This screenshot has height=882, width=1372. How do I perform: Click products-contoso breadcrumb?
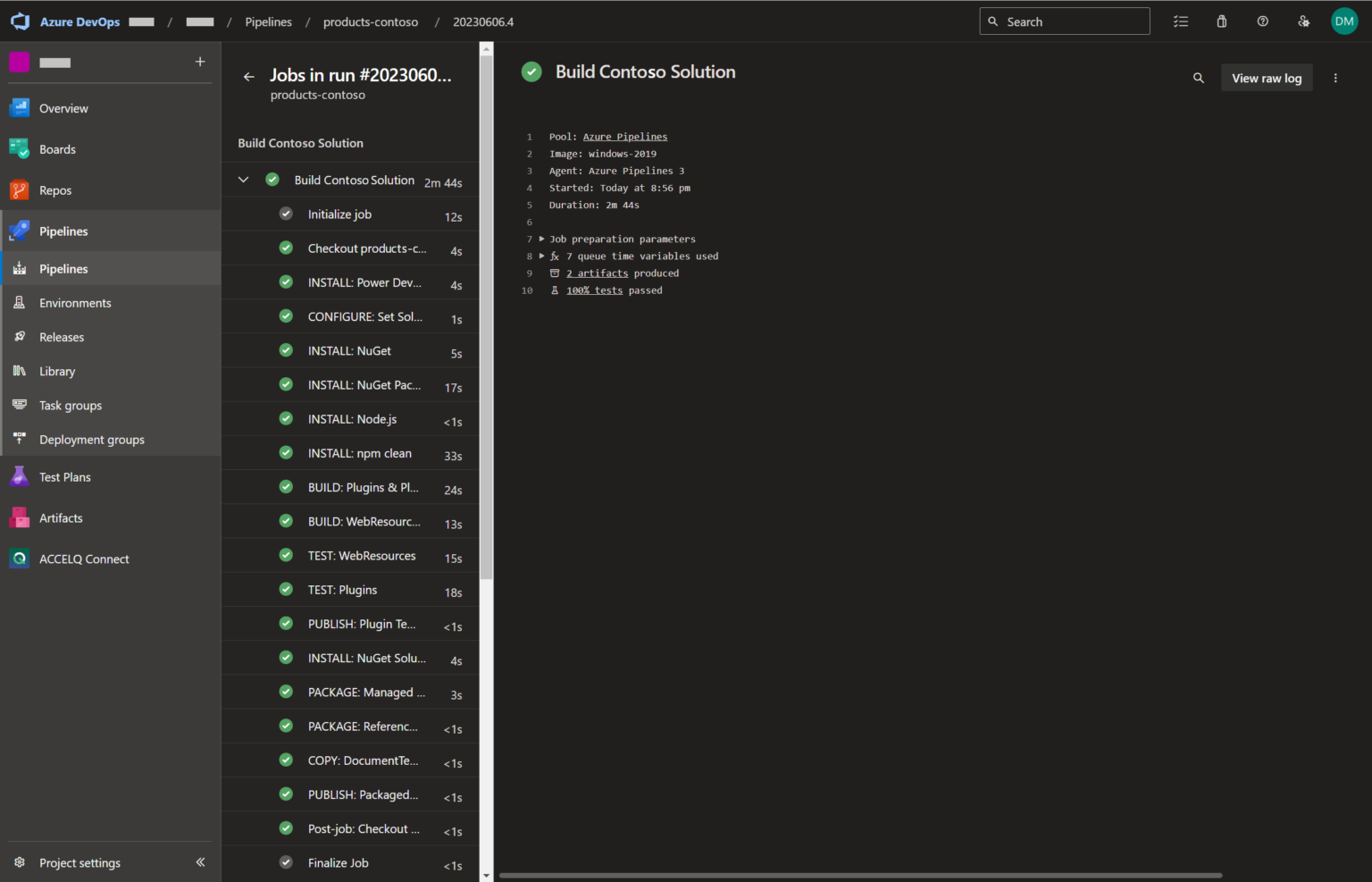pyautogui.click(x=370, y=21)
